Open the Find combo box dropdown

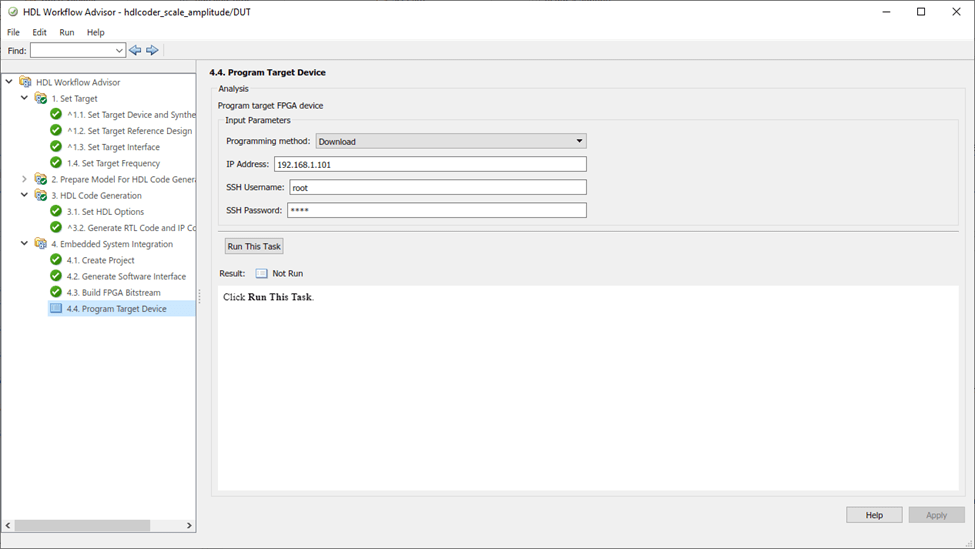click(120, 50)
